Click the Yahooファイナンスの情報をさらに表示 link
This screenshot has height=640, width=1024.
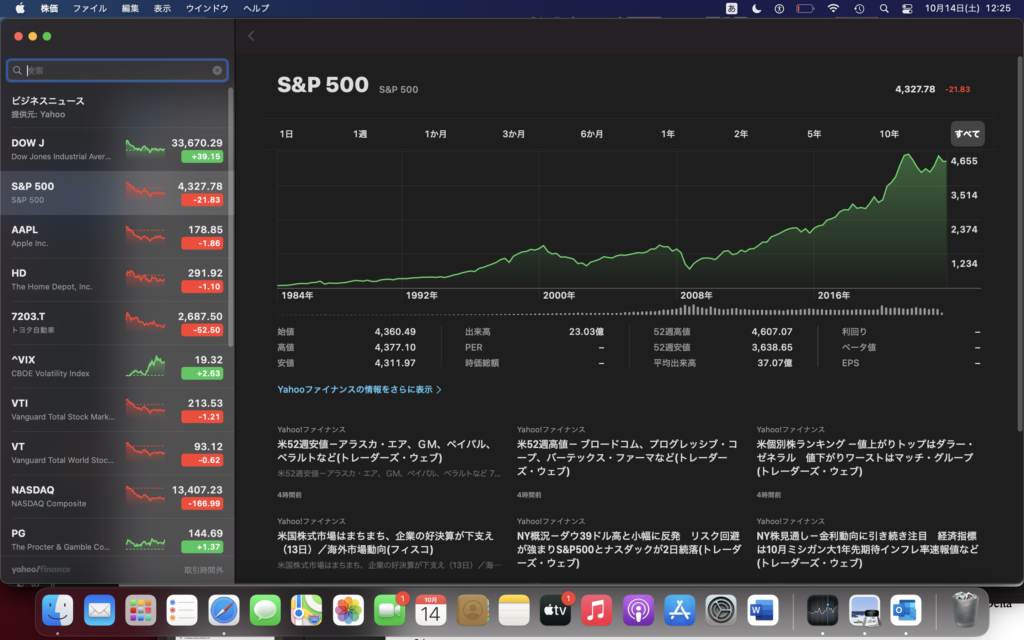click(359, 389)
